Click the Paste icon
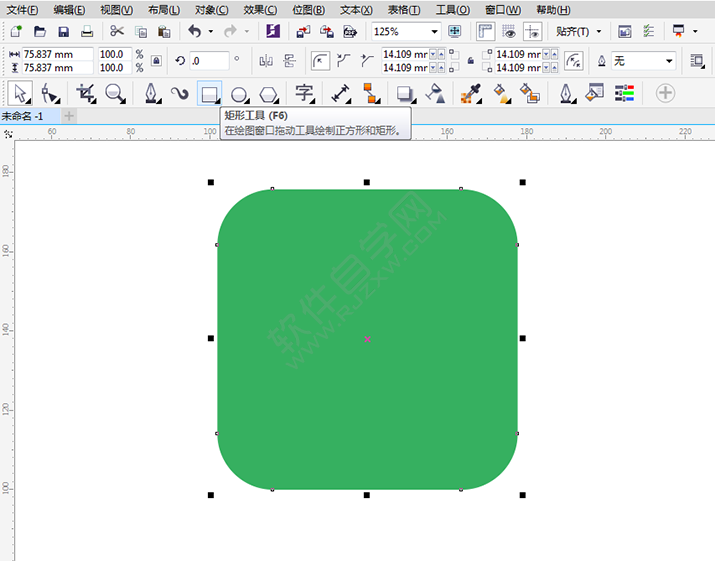The image size is (715, 561). pyautogui.click(x=164, y=31)
